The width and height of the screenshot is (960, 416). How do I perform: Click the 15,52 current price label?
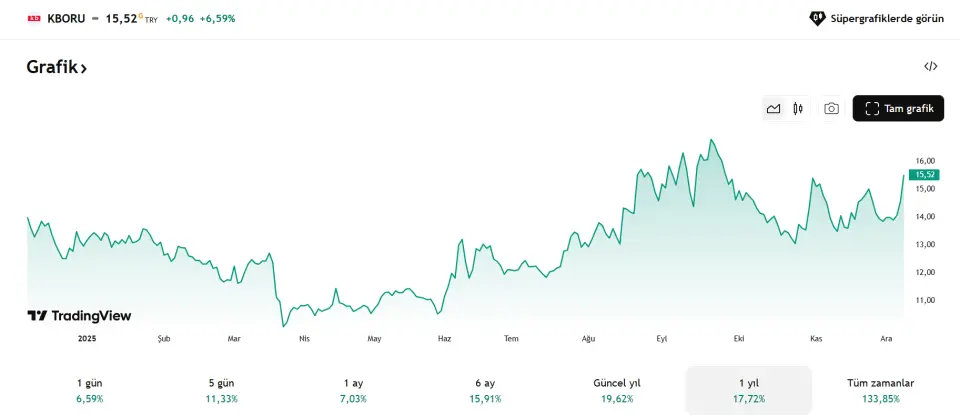(926, 175)
